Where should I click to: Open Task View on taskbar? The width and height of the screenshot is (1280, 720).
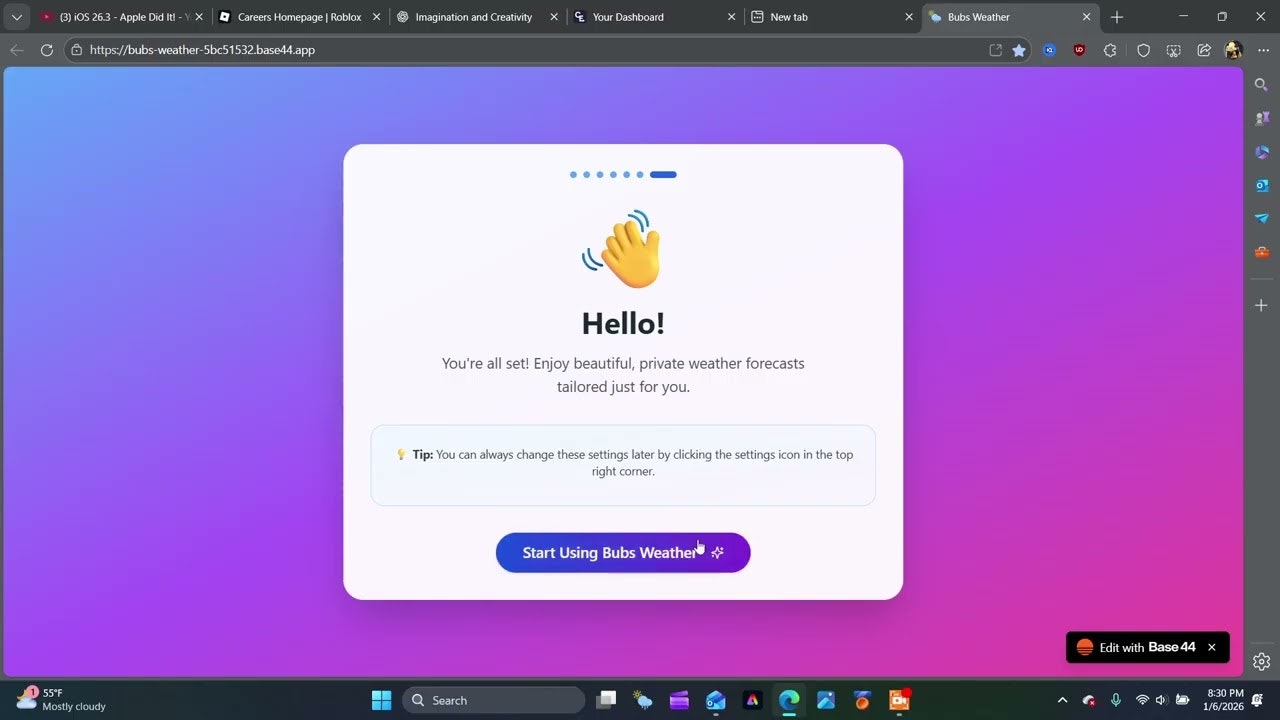pyautogui.click(x=606, y=700)
